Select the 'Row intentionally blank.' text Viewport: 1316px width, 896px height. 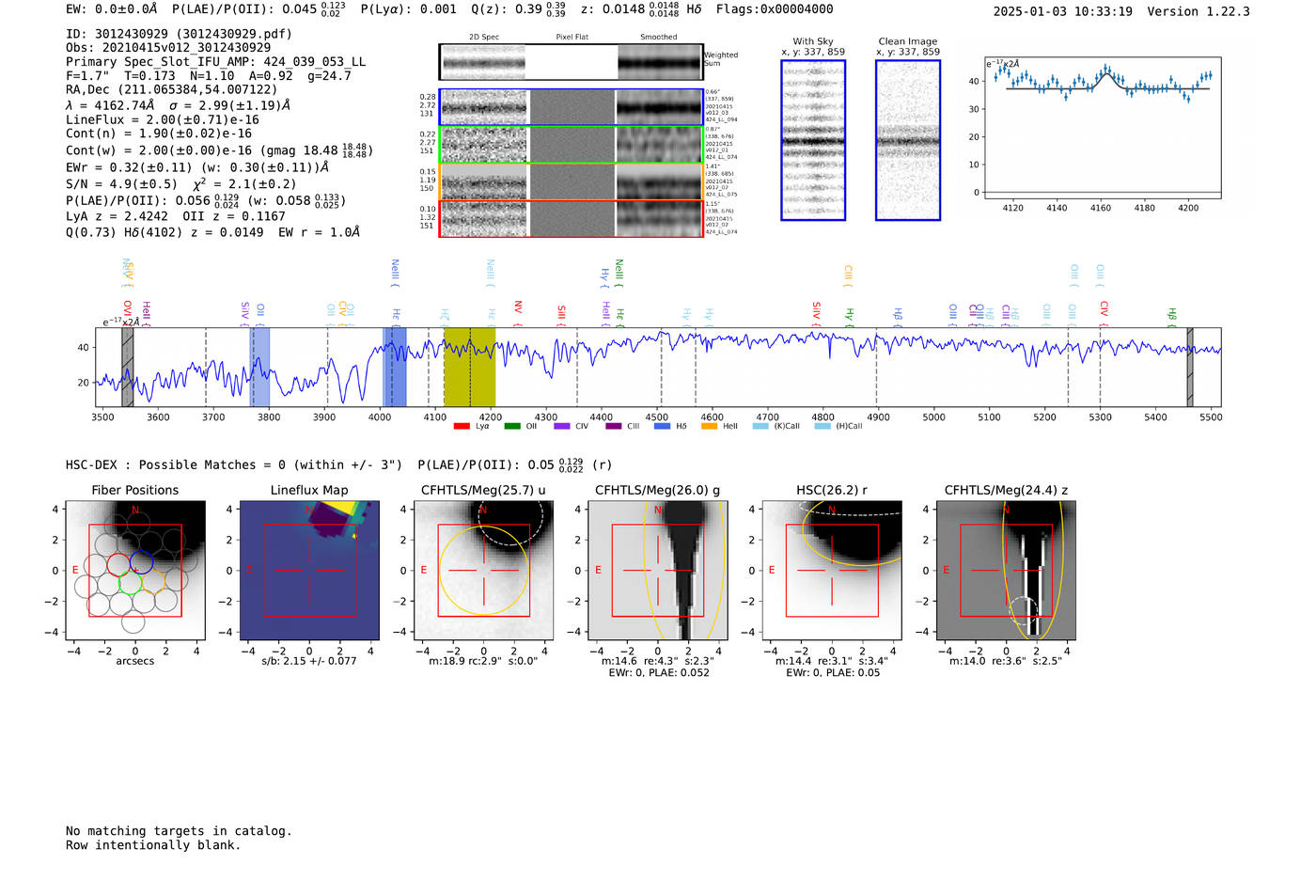point(153,845)
